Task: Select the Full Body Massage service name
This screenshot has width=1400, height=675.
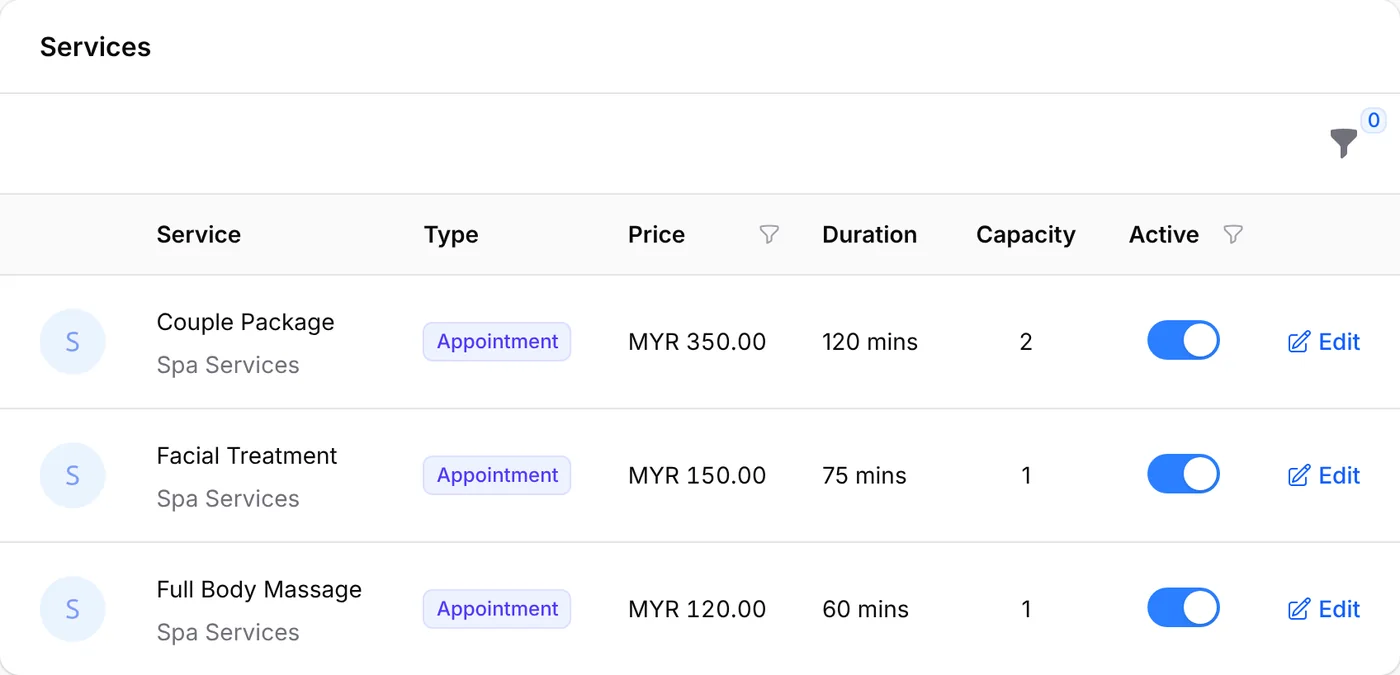Action: point(259,590)
